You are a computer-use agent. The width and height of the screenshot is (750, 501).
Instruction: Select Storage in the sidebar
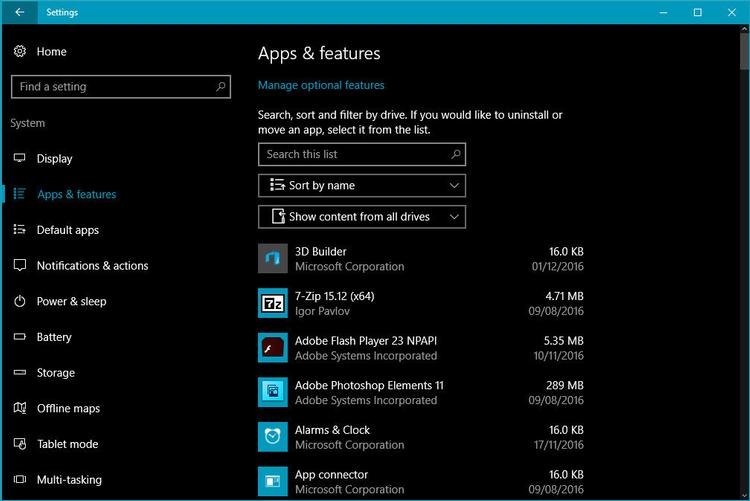tap(56, 373)
